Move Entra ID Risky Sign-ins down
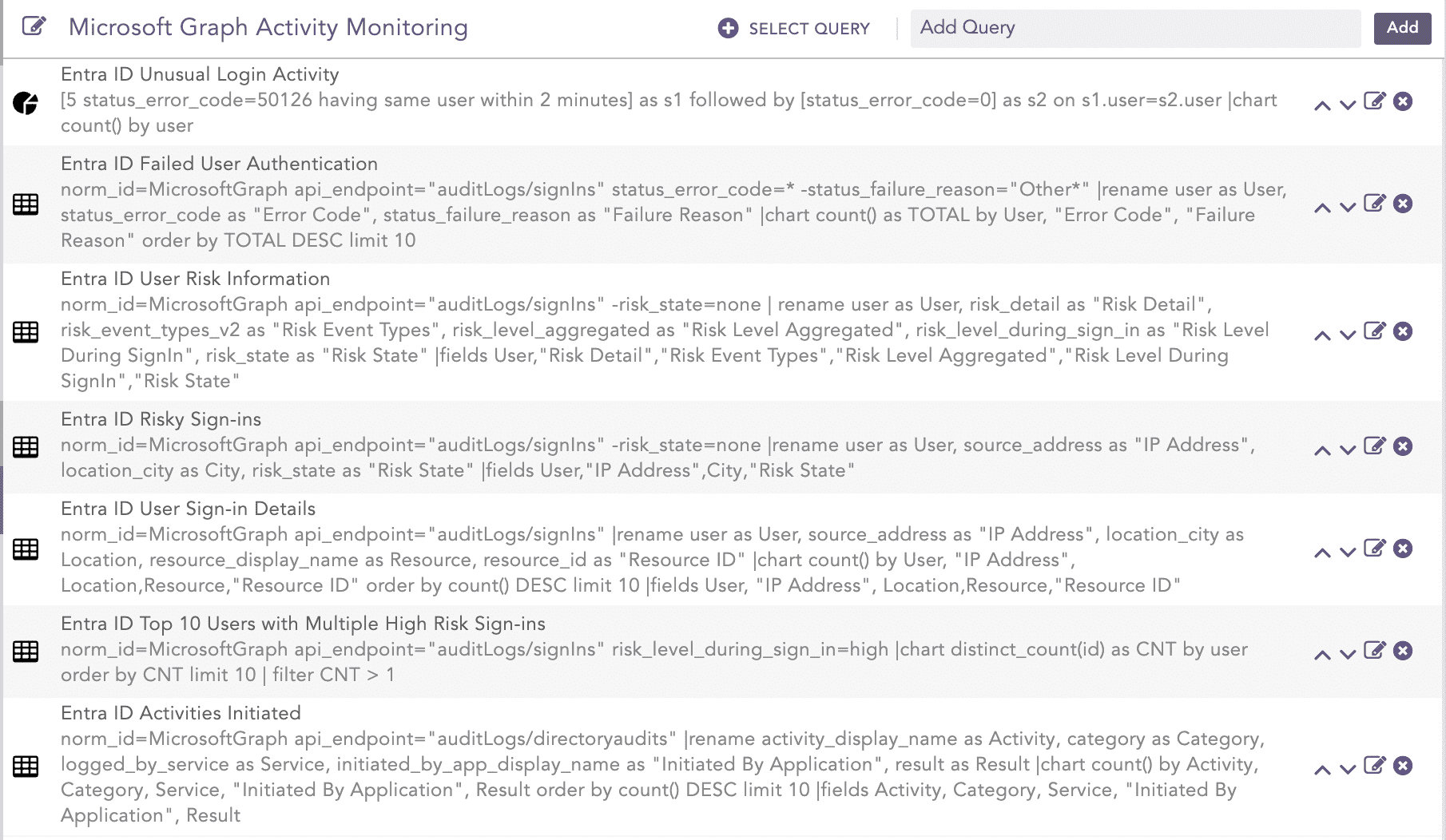The height and width of the screenshot is (840, 1446). click(x=1348, y=450)
